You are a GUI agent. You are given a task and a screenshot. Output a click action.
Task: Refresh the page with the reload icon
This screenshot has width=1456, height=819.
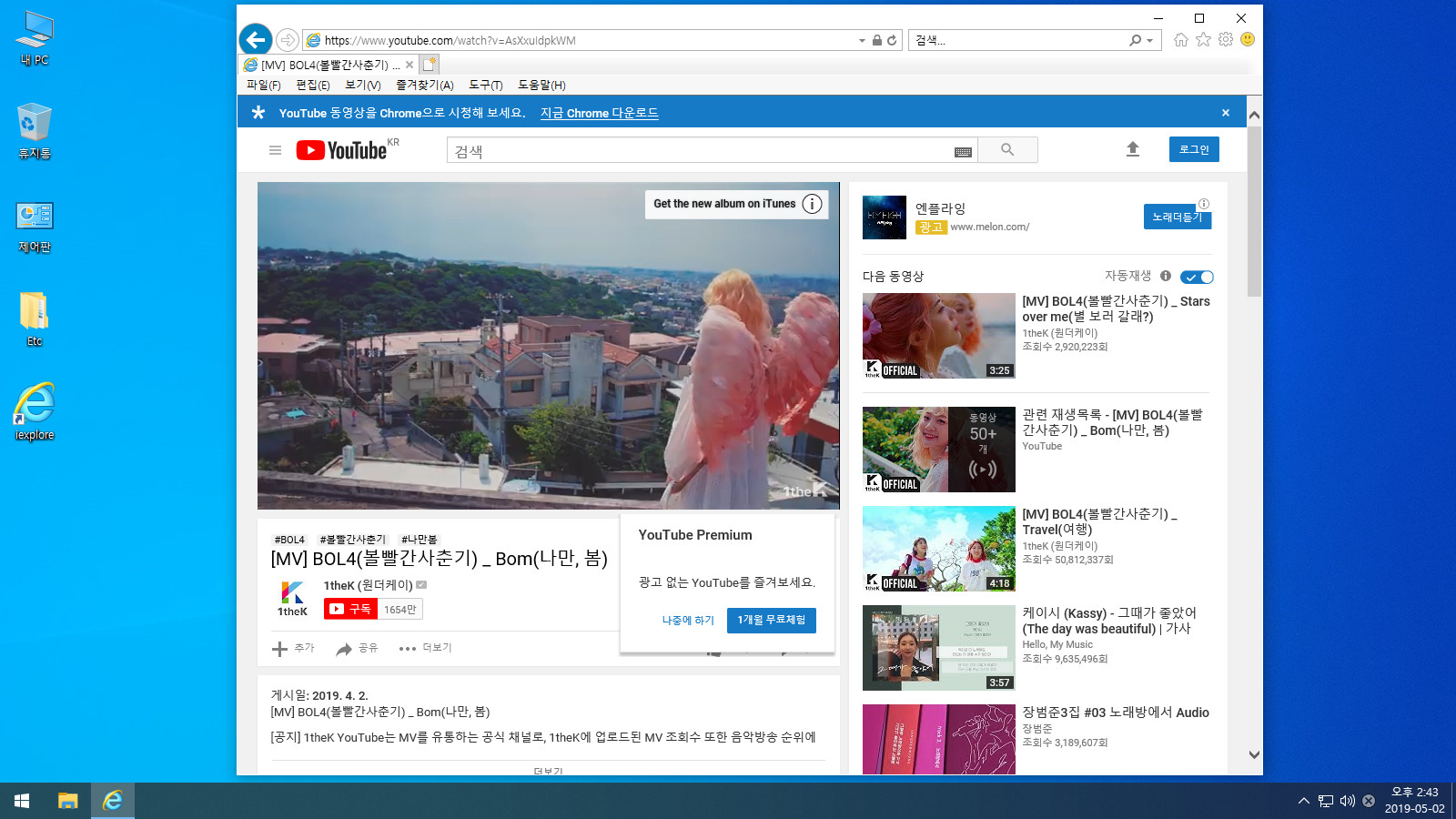(892, 40)
